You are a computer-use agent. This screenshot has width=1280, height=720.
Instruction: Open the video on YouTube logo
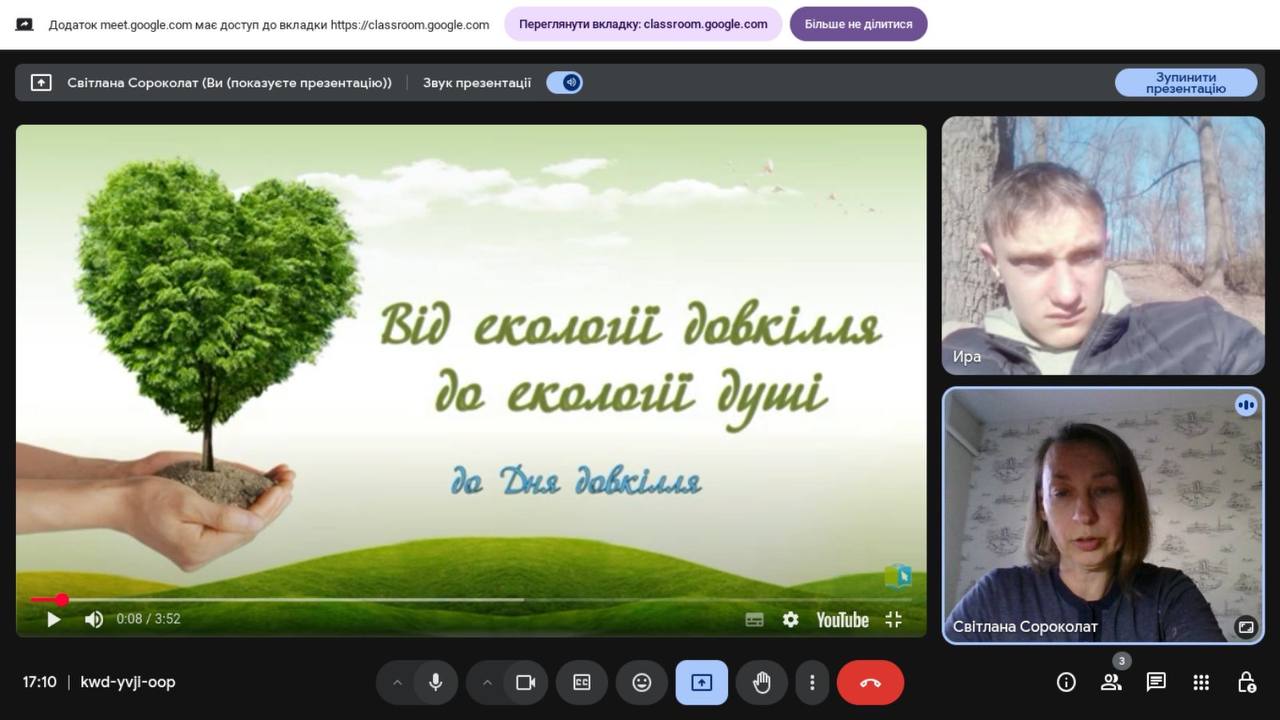842,620
